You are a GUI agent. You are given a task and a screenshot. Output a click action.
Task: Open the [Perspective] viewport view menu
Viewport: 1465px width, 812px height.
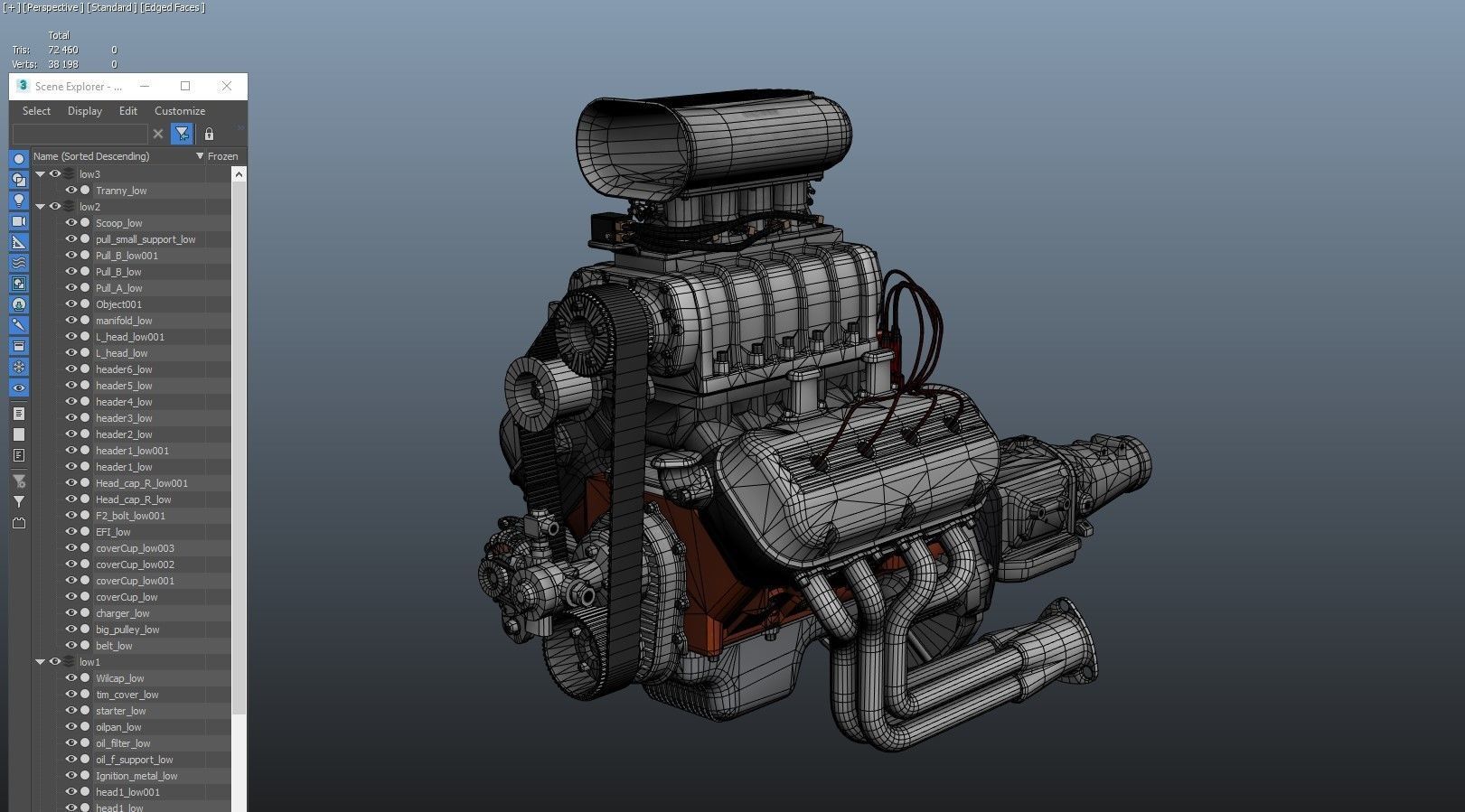(x=52, y=7)
